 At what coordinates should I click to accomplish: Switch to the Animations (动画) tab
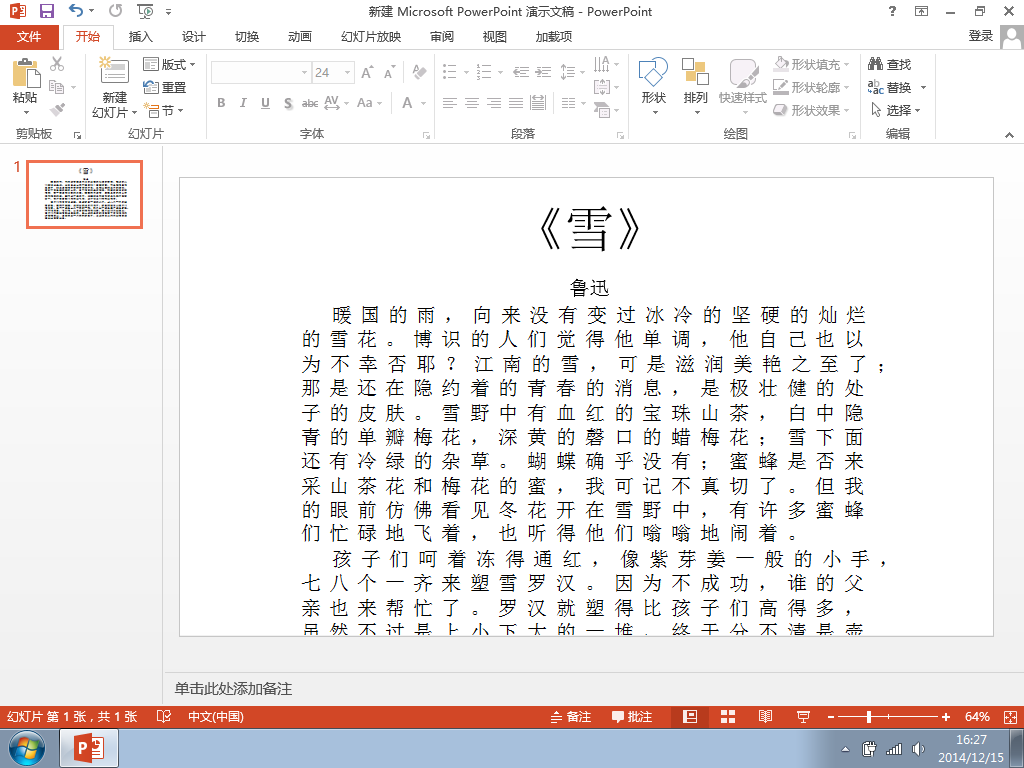pyautogui.click(x=300, y=37)
